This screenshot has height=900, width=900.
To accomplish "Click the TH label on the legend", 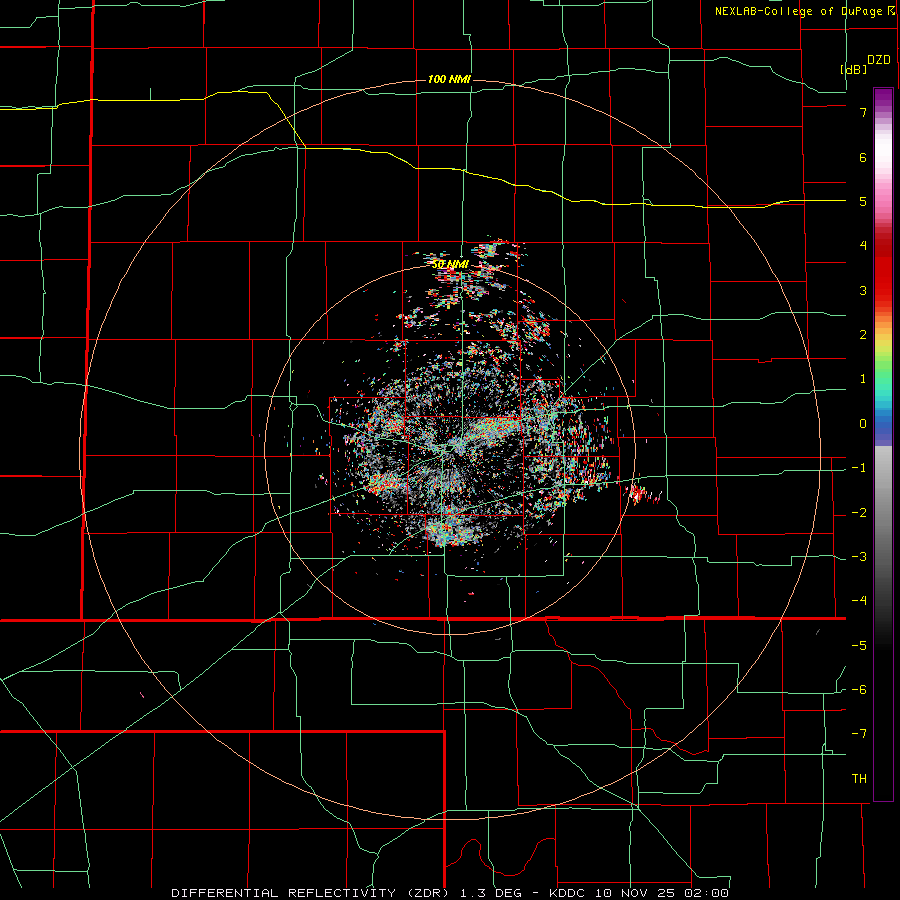I will coord(859,779).
